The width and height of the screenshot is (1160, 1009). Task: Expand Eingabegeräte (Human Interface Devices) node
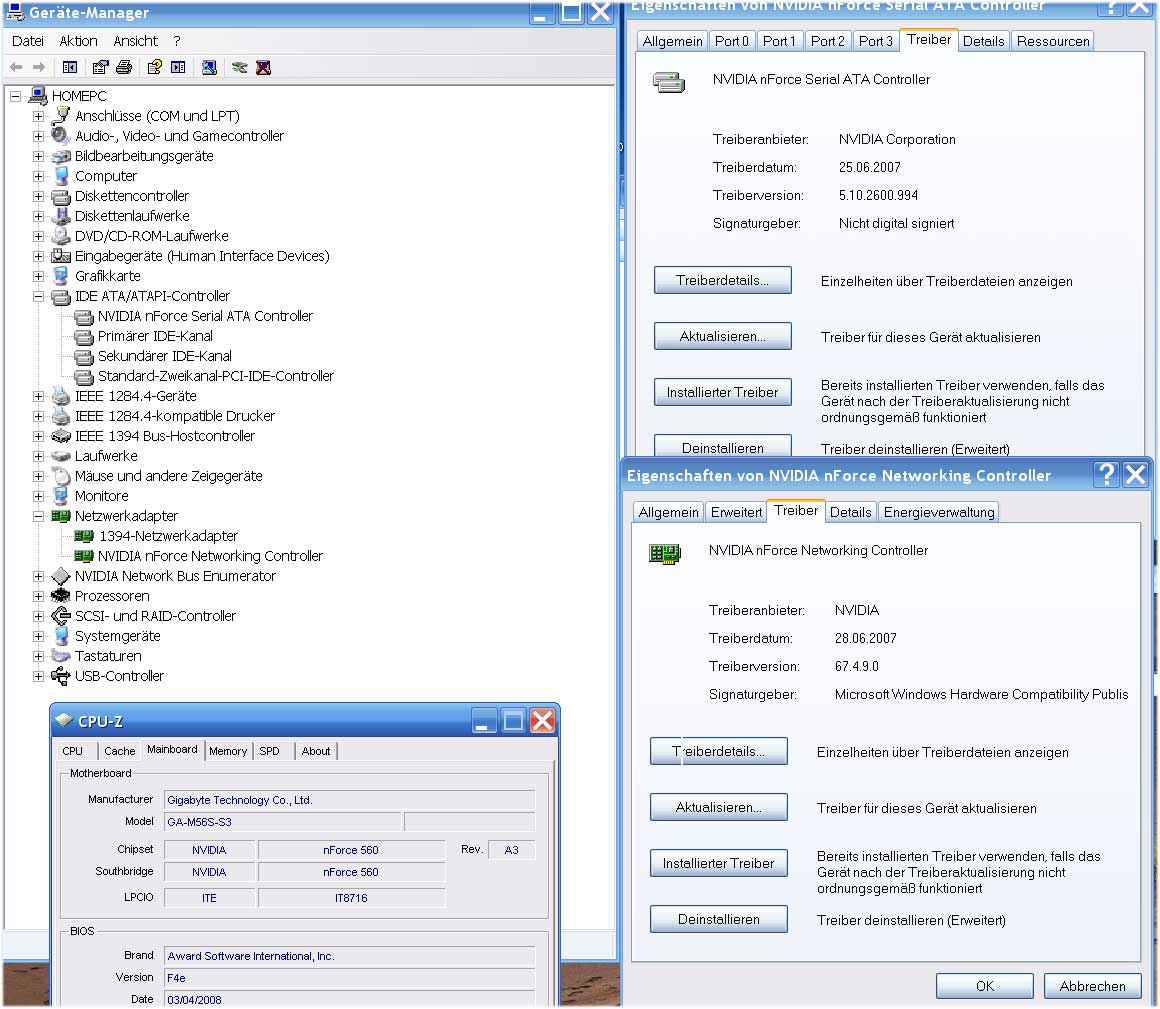[38, 256]
